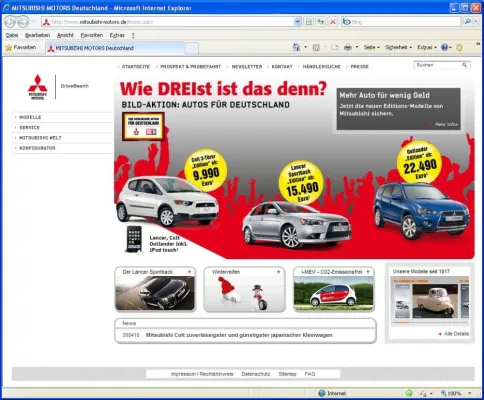The image size is (484, 400).
Task: Open the Home button dropdown arrow
Action: 305,48
